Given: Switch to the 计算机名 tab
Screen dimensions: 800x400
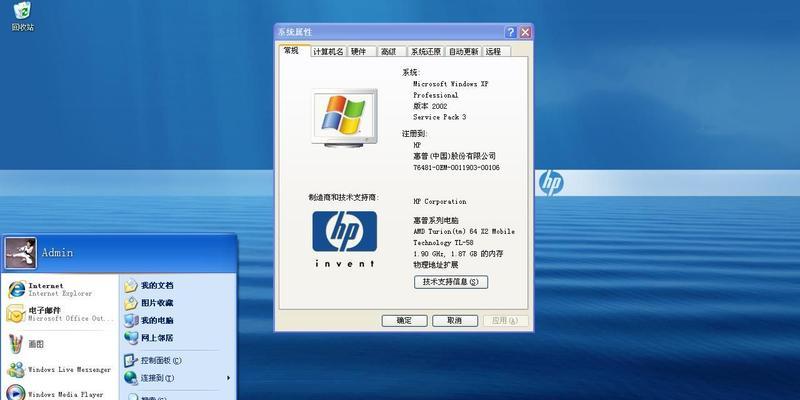Looking at the screenshot, I should click(x=328, y=52).
